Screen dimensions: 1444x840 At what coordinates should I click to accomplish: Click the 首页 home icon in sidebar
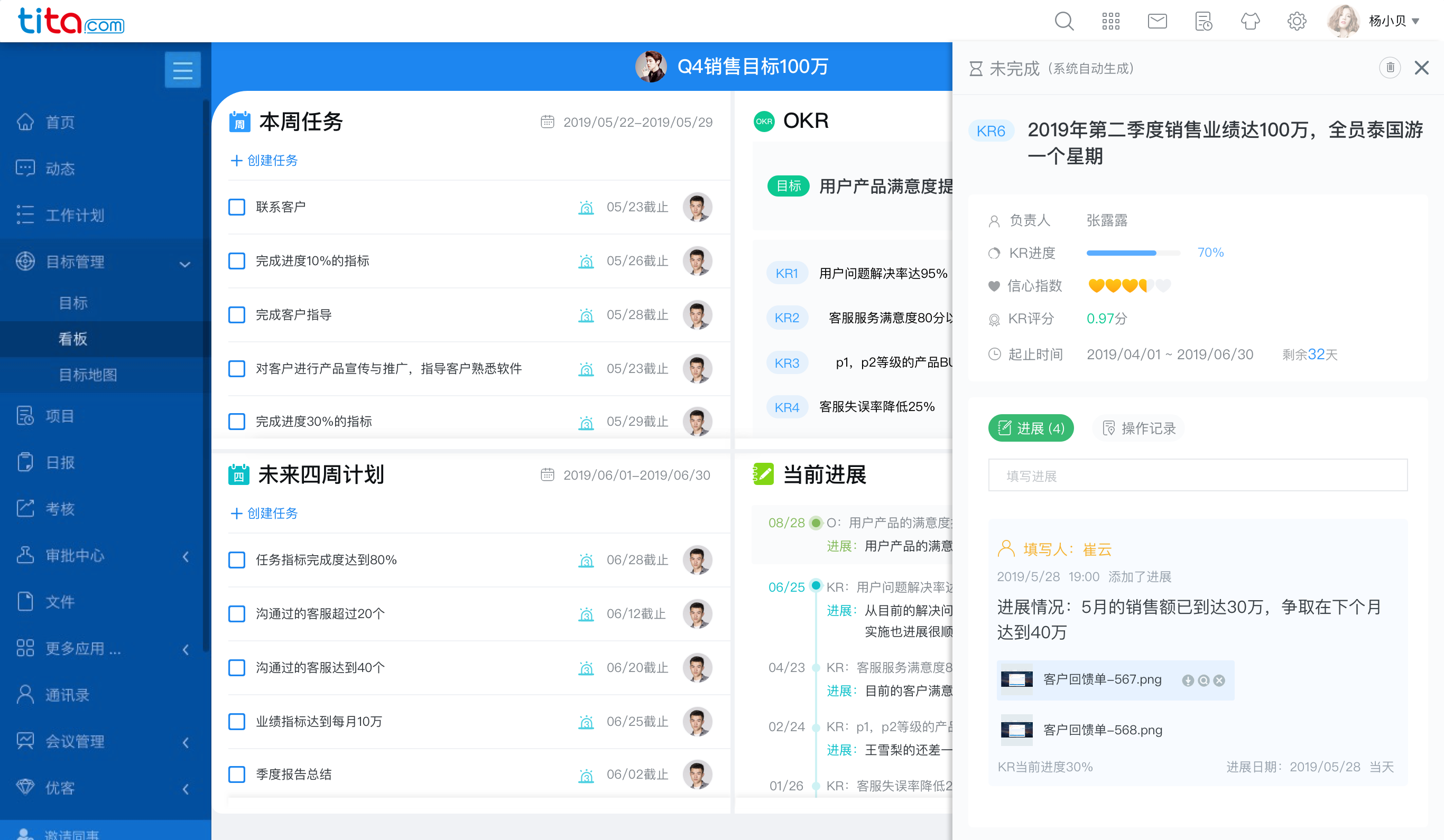25,122
